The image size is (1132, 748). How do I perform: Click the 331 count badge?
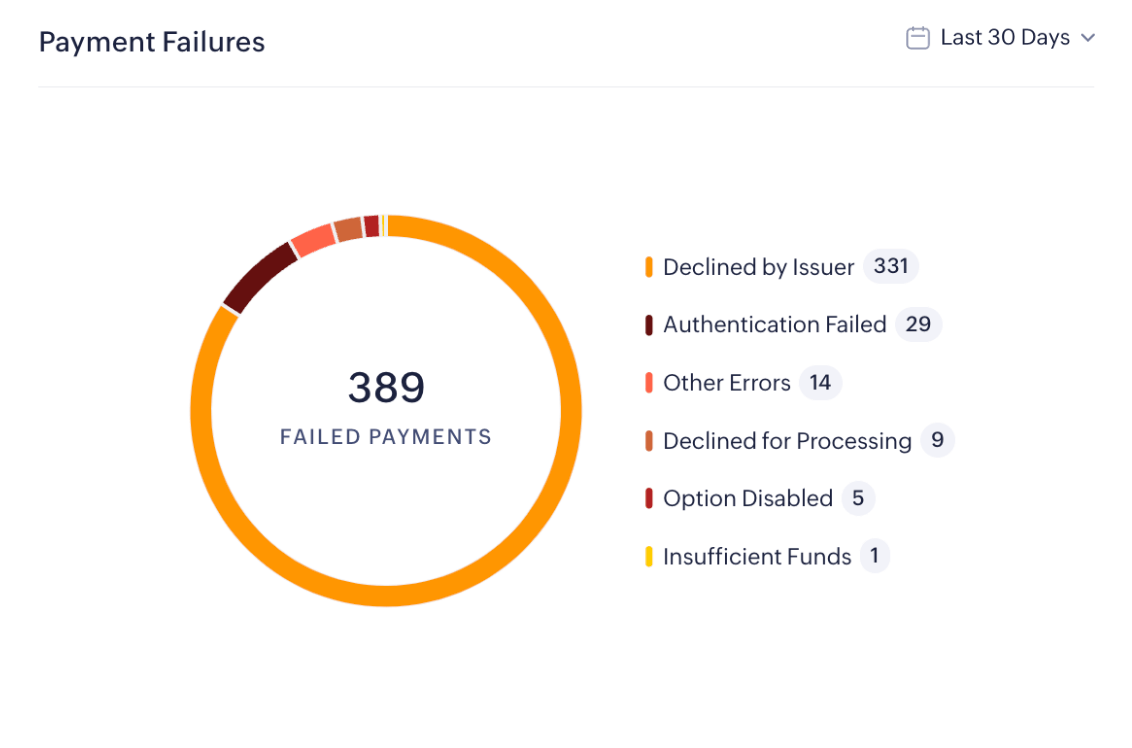[890, 266]
